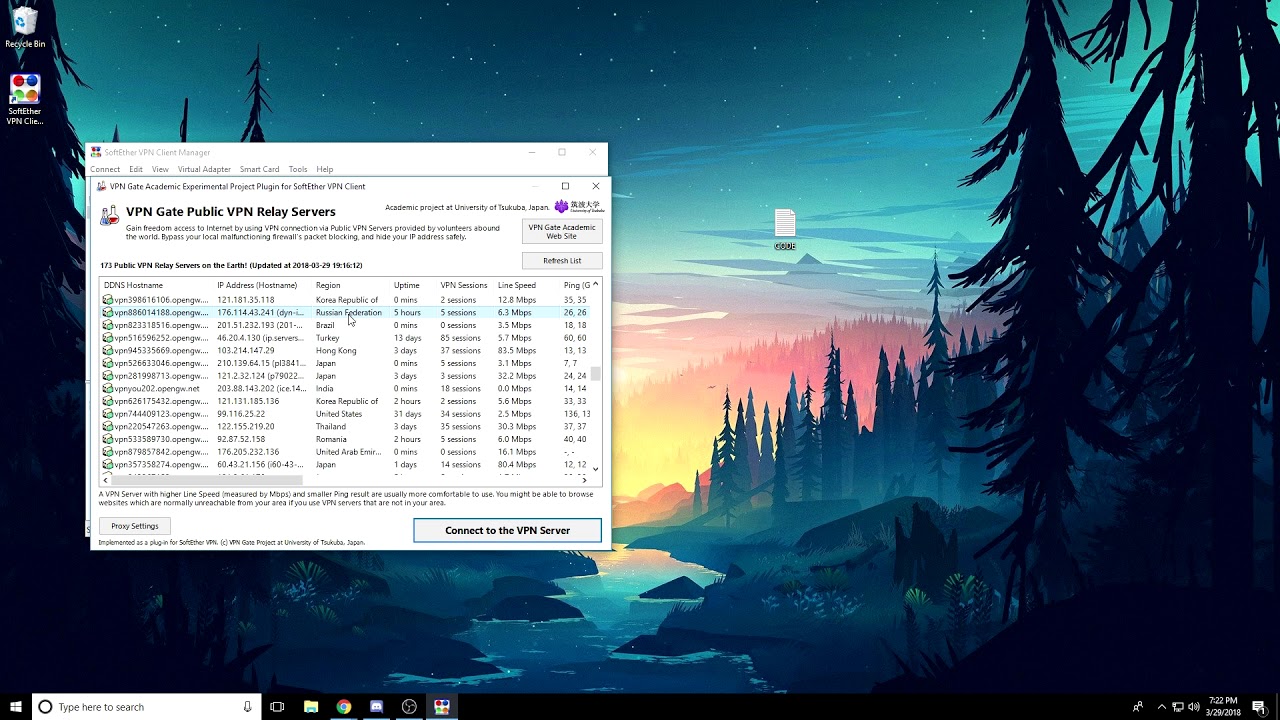
Task: Click the server icon for vpn516596252.opengw
Action: click(x=108, y=338)
